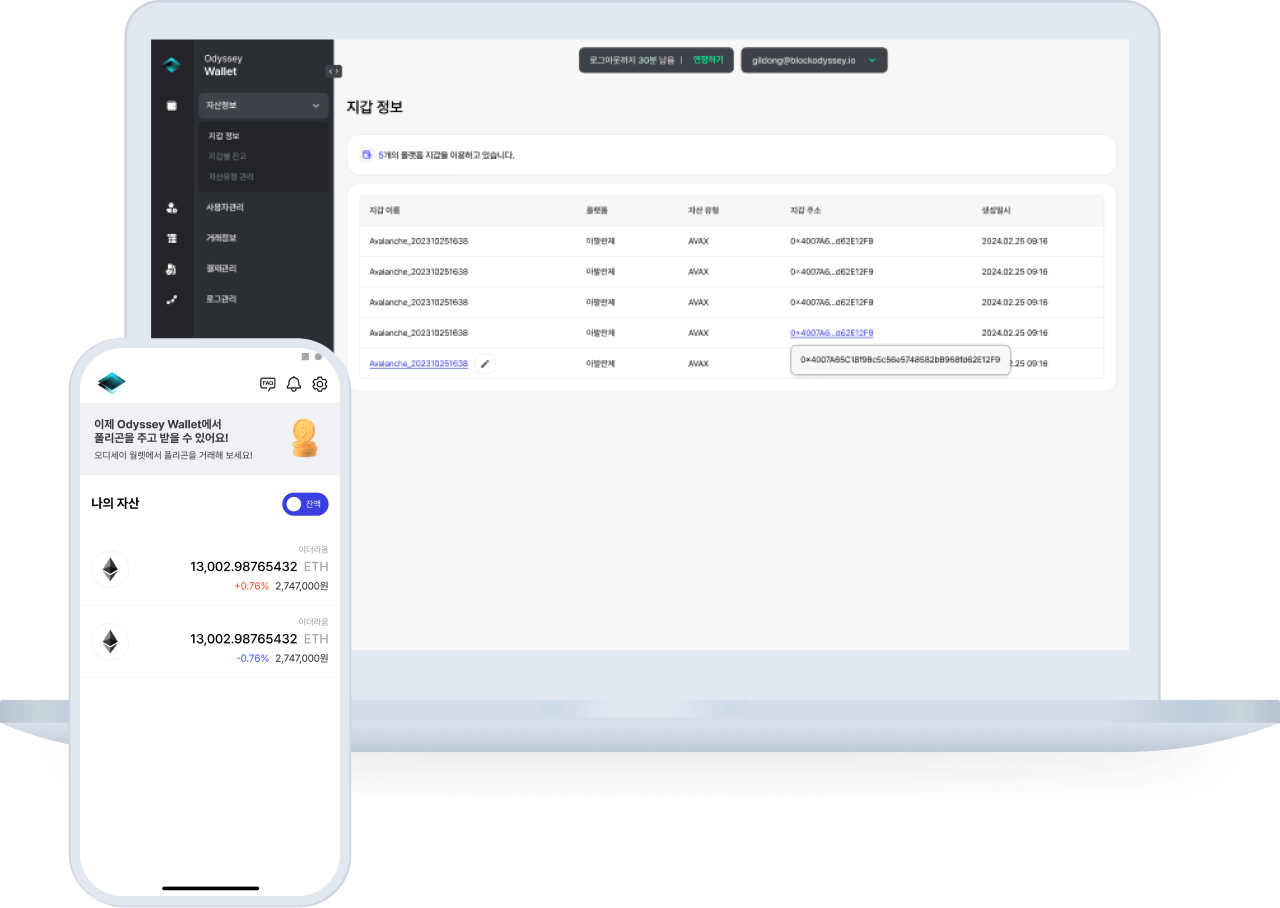The height and width of the screenshot is (908, 1280).
Task: Click the wallet icon in the sidebar rail
Action: [172, 105]
